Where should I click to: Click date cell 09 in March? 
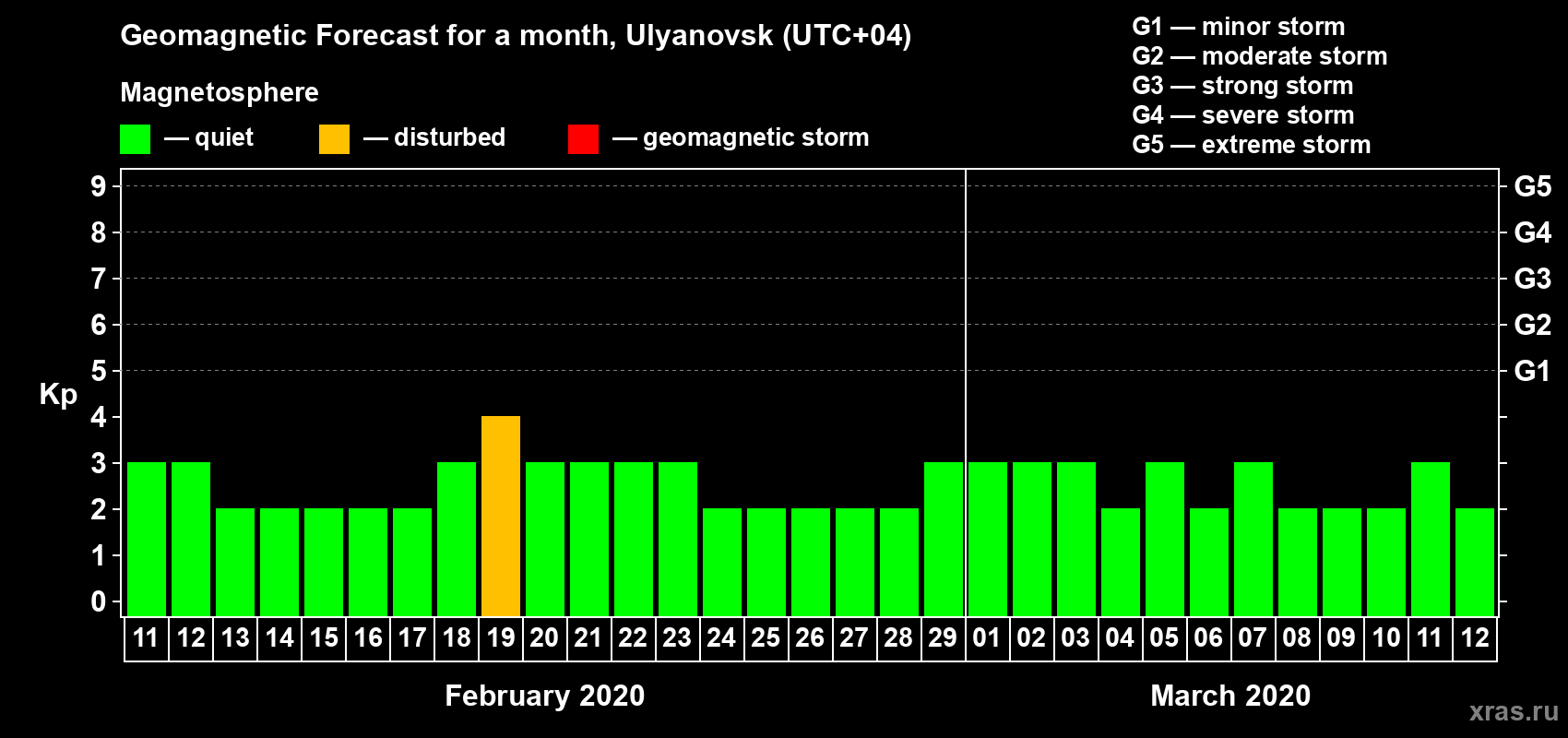[x=1342, y=638]
